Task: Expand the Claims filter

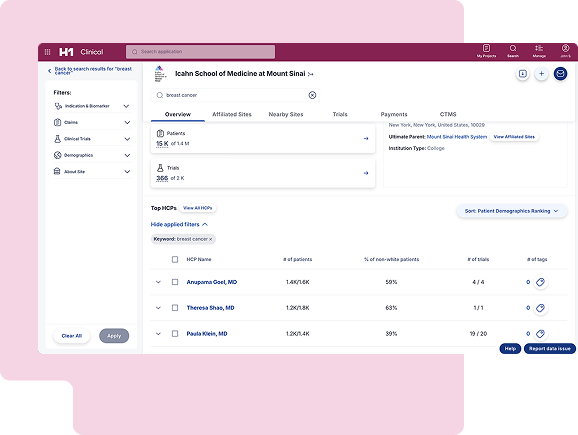Action: pos(127,122)
